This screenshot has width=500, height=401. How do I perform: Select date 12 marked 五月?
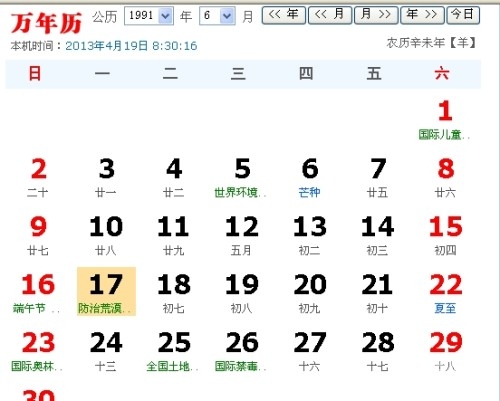tap(241, 236)
